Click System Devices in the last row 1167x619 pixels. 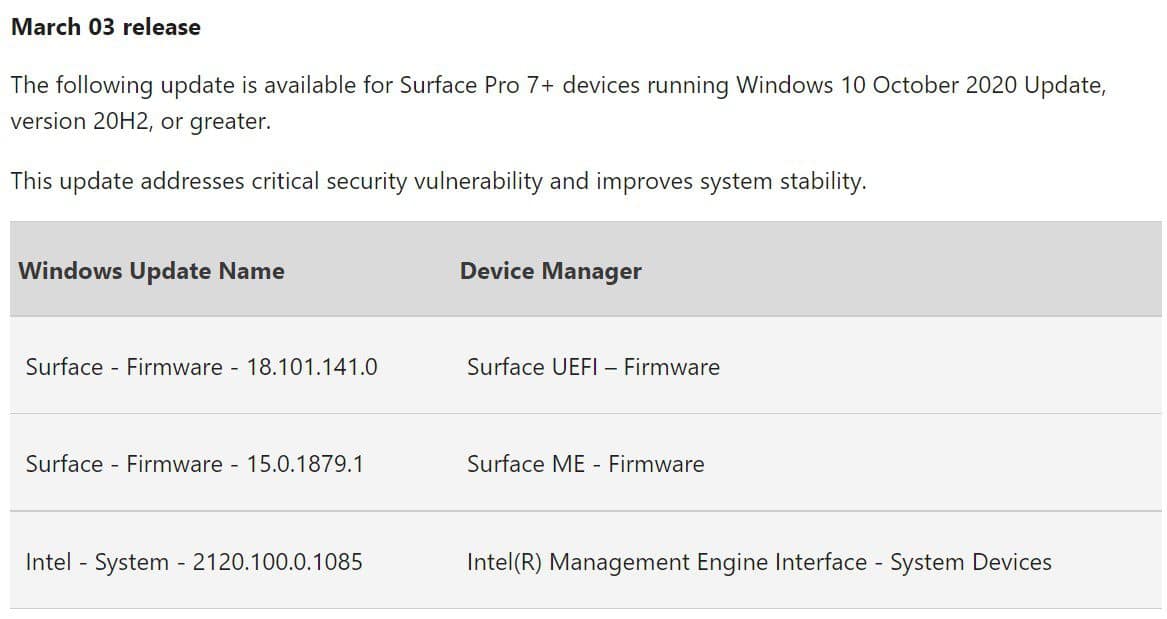point(971,562)
